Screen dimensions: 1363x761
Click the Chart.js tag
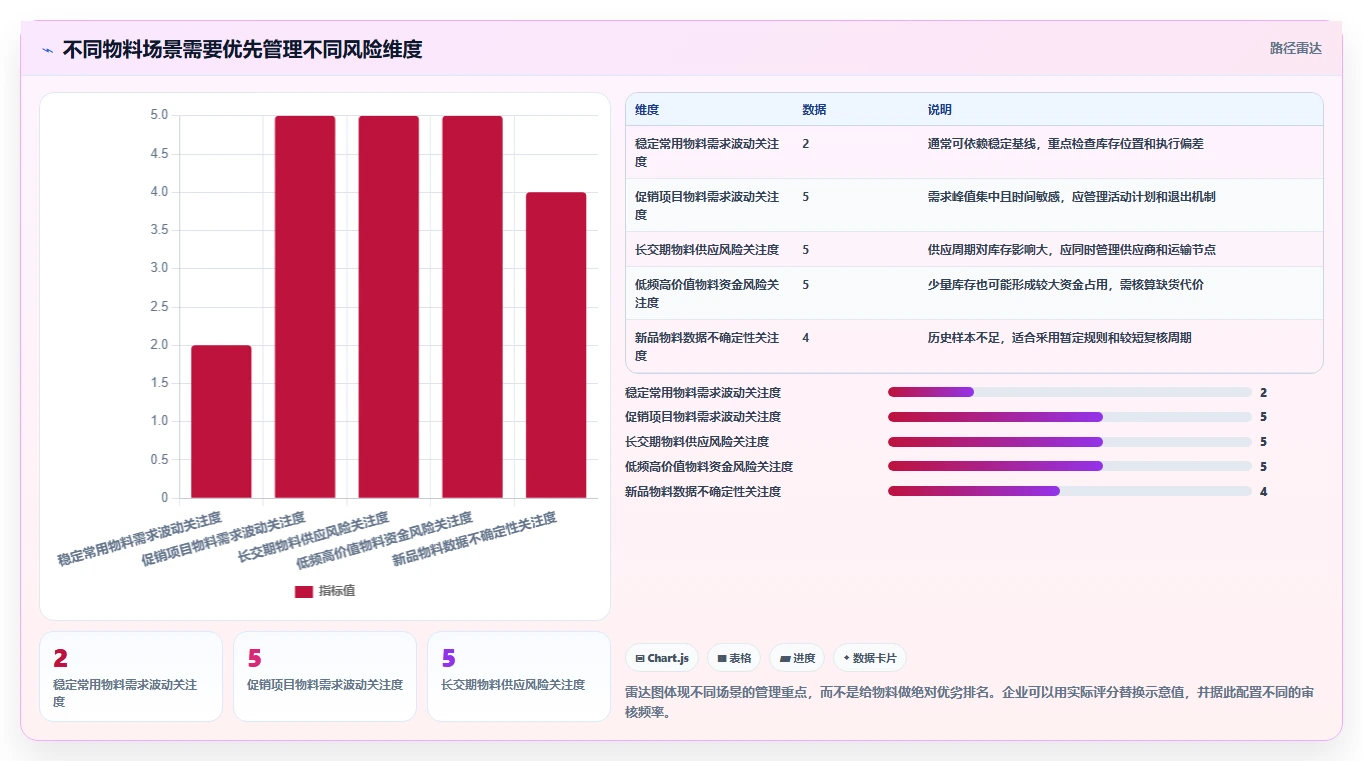click(x=662, y=658)
